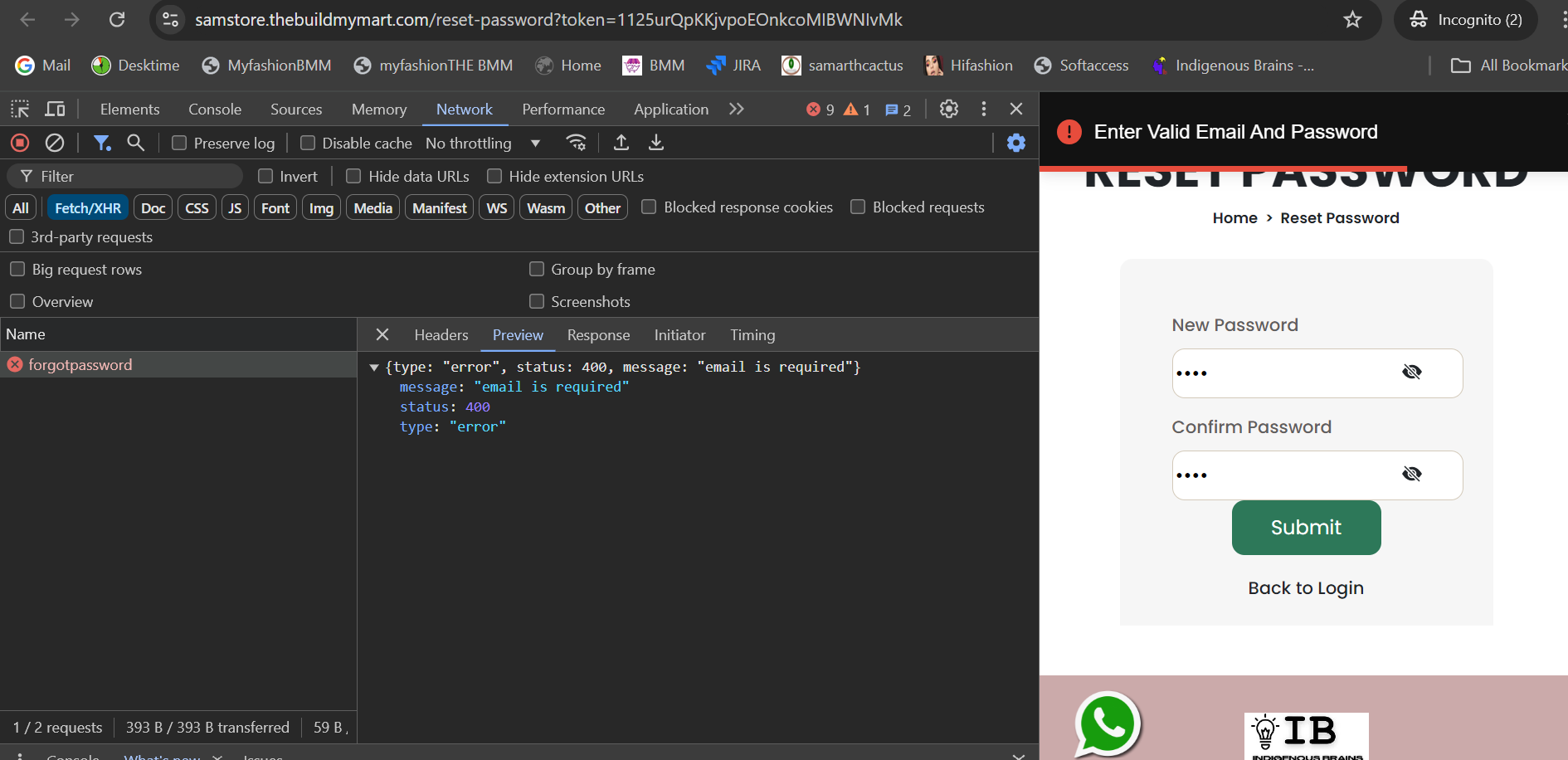1568x760 pixels.
Task: Click the warning count indicator showing 1
Action: 857,110
